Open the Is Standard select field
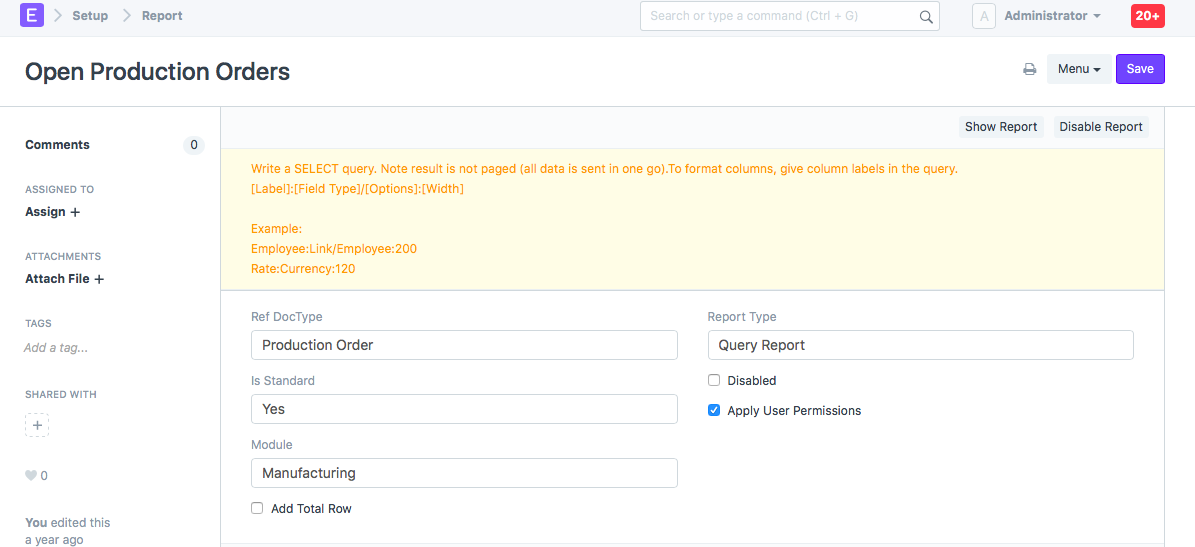Screen dimensions: 1195x547 click(x=464, y=409)
